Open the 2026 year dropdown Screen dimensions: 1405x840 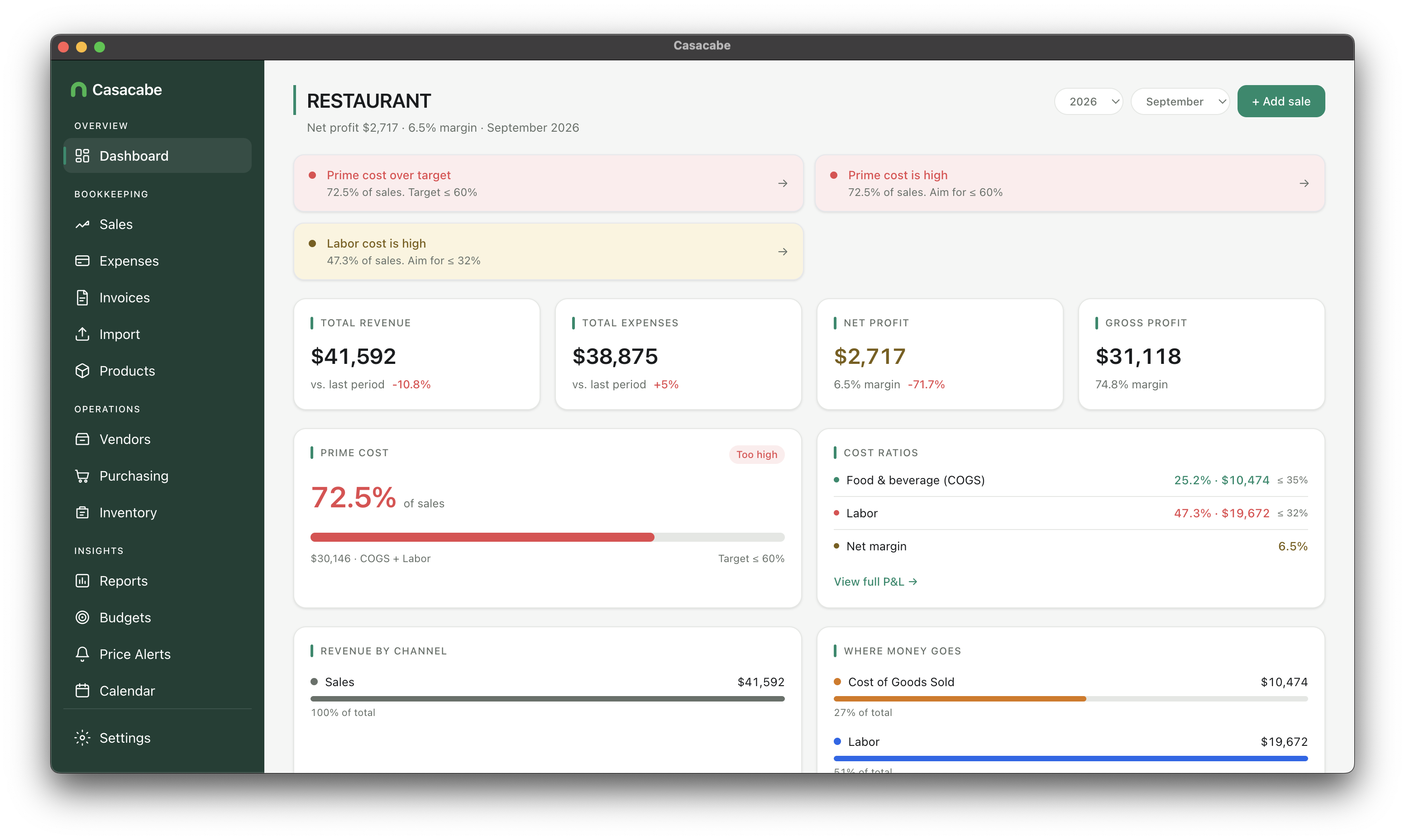click(x=1089, y=101)
